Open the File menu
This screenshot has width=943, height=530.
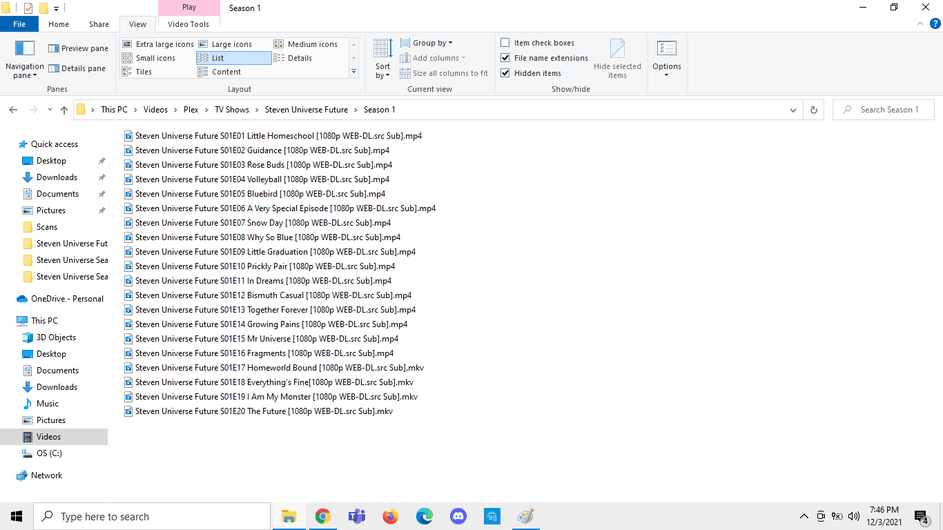[19, 24]
